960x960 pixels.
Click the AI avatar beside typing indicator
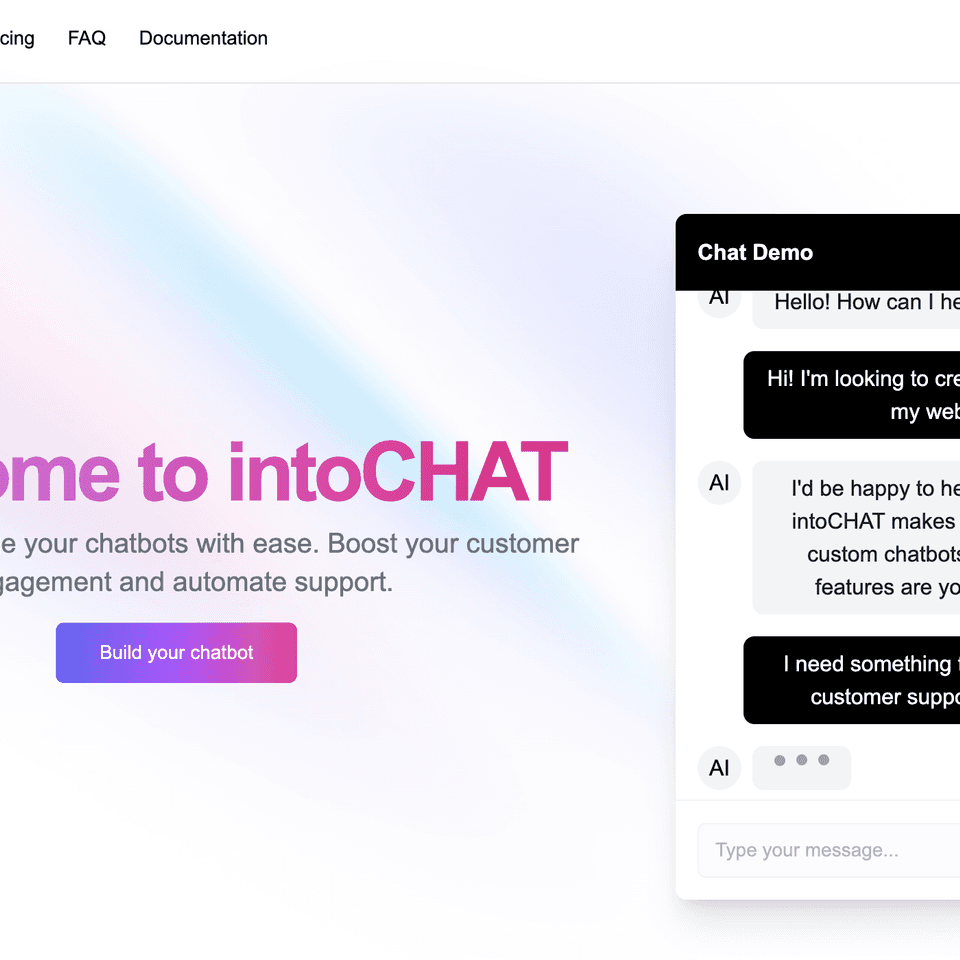click(x=719, y=768)
